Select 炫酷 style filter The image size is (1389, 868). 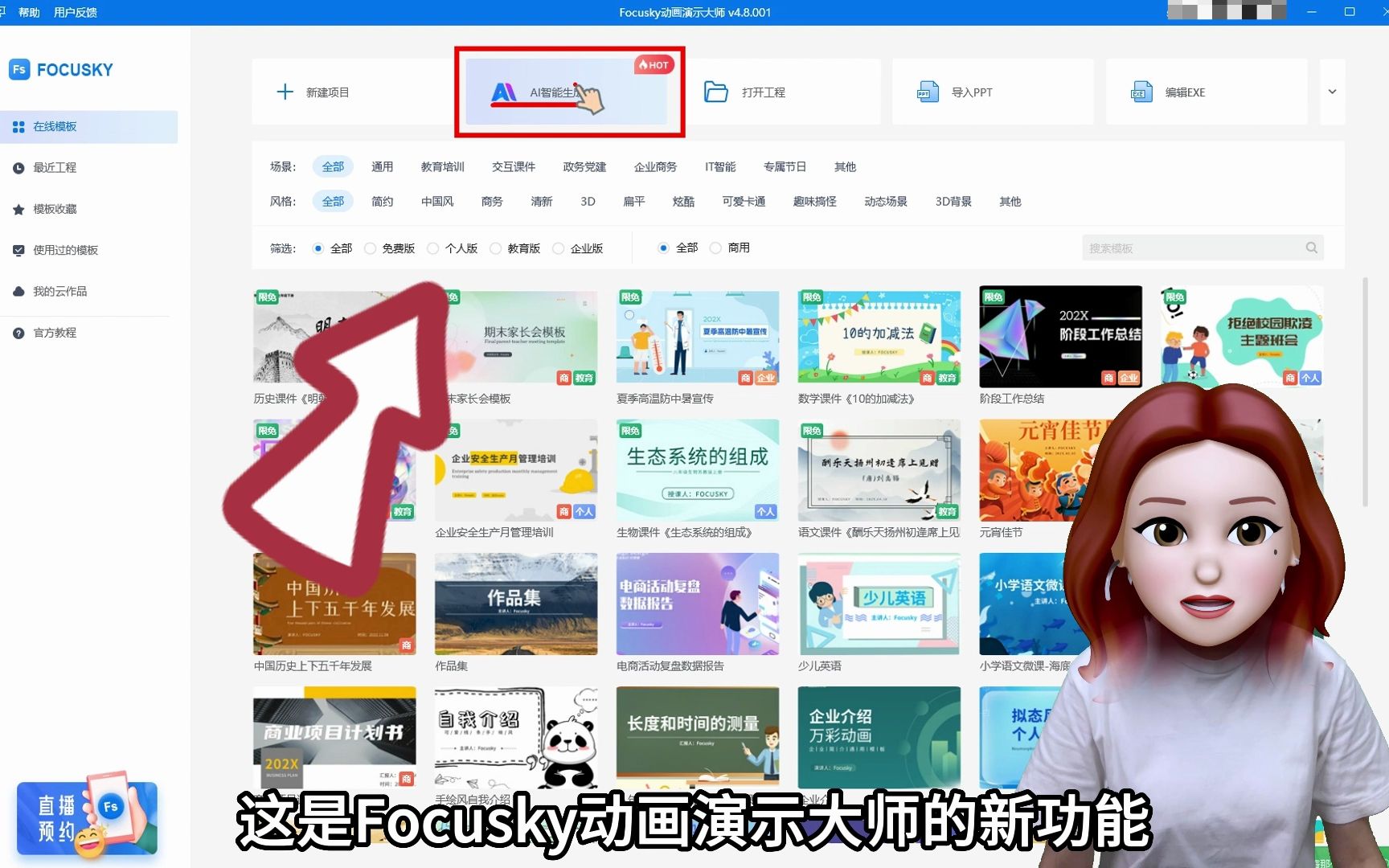click(x=683, y=201)
